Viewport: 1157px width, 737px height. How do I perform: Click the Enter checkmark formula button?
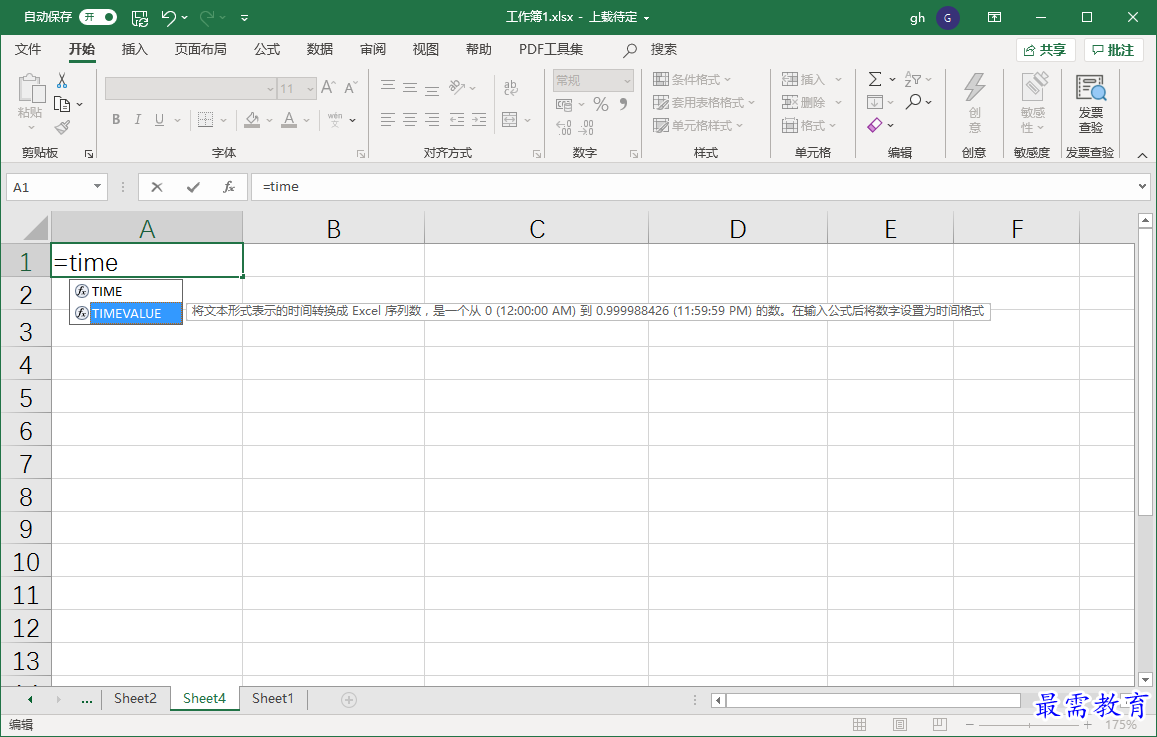193,187
